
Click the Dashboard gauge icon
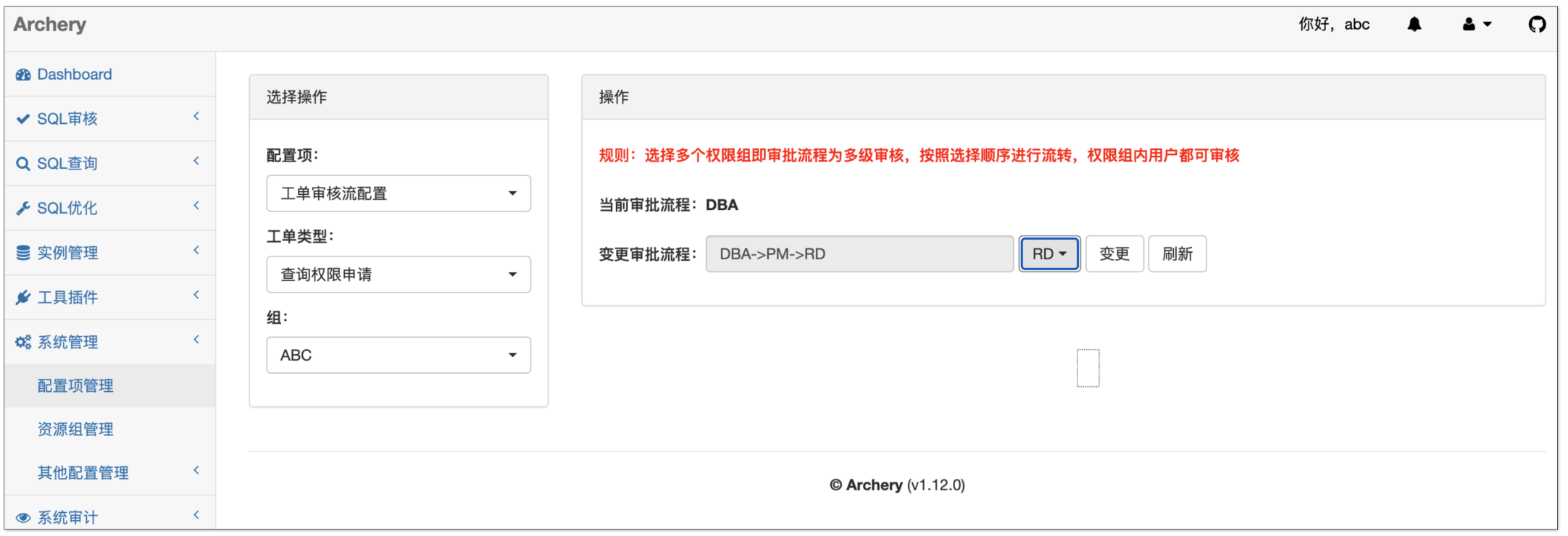[23, 75]
